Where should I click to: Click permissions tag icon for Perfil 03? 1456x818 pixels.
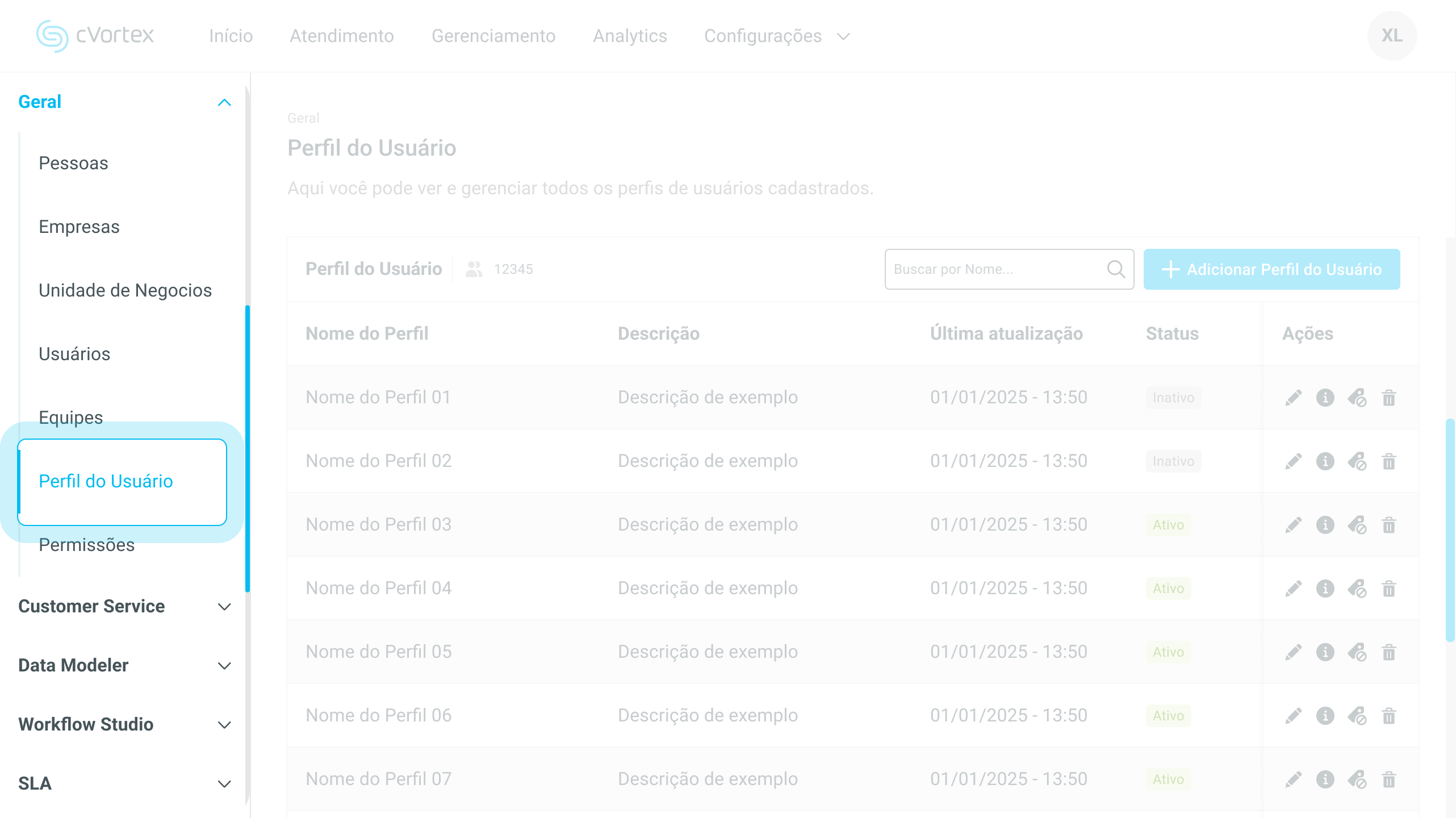1357,525
